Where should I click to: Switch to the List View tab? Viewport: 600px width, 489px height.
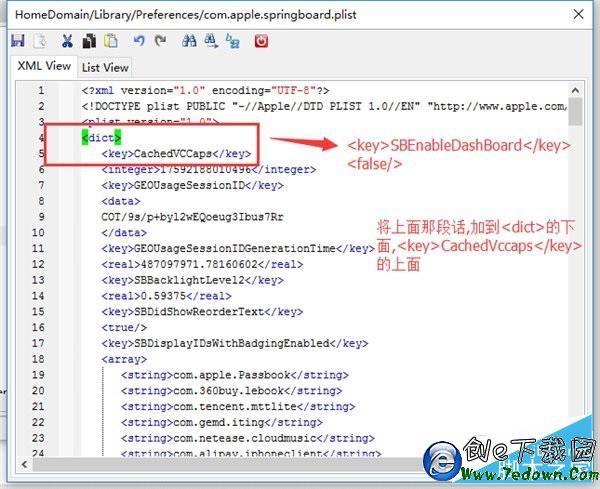(105, 67)
